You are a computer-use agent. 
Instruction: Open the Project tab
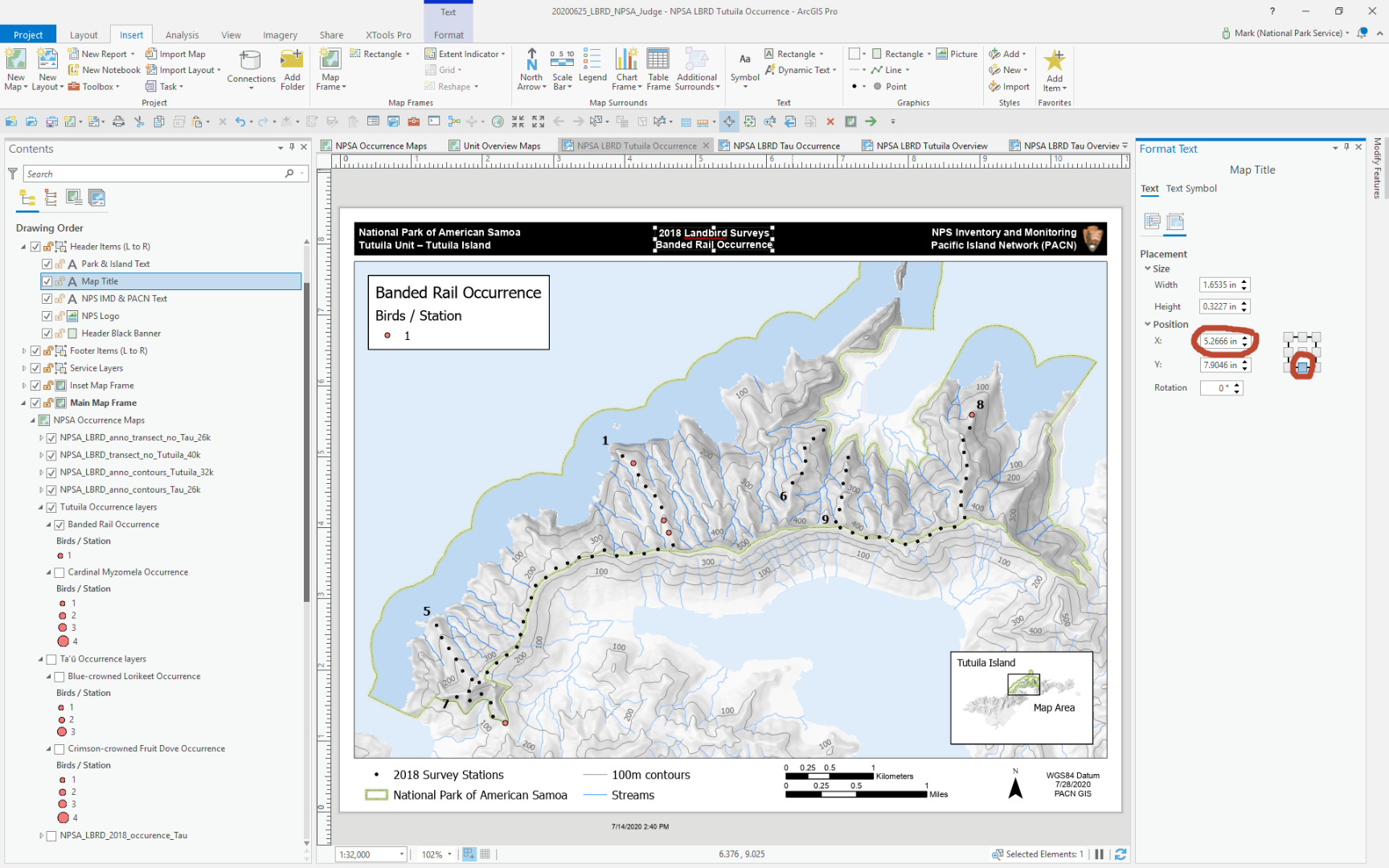pyautogui.click(x=28, y=35)
